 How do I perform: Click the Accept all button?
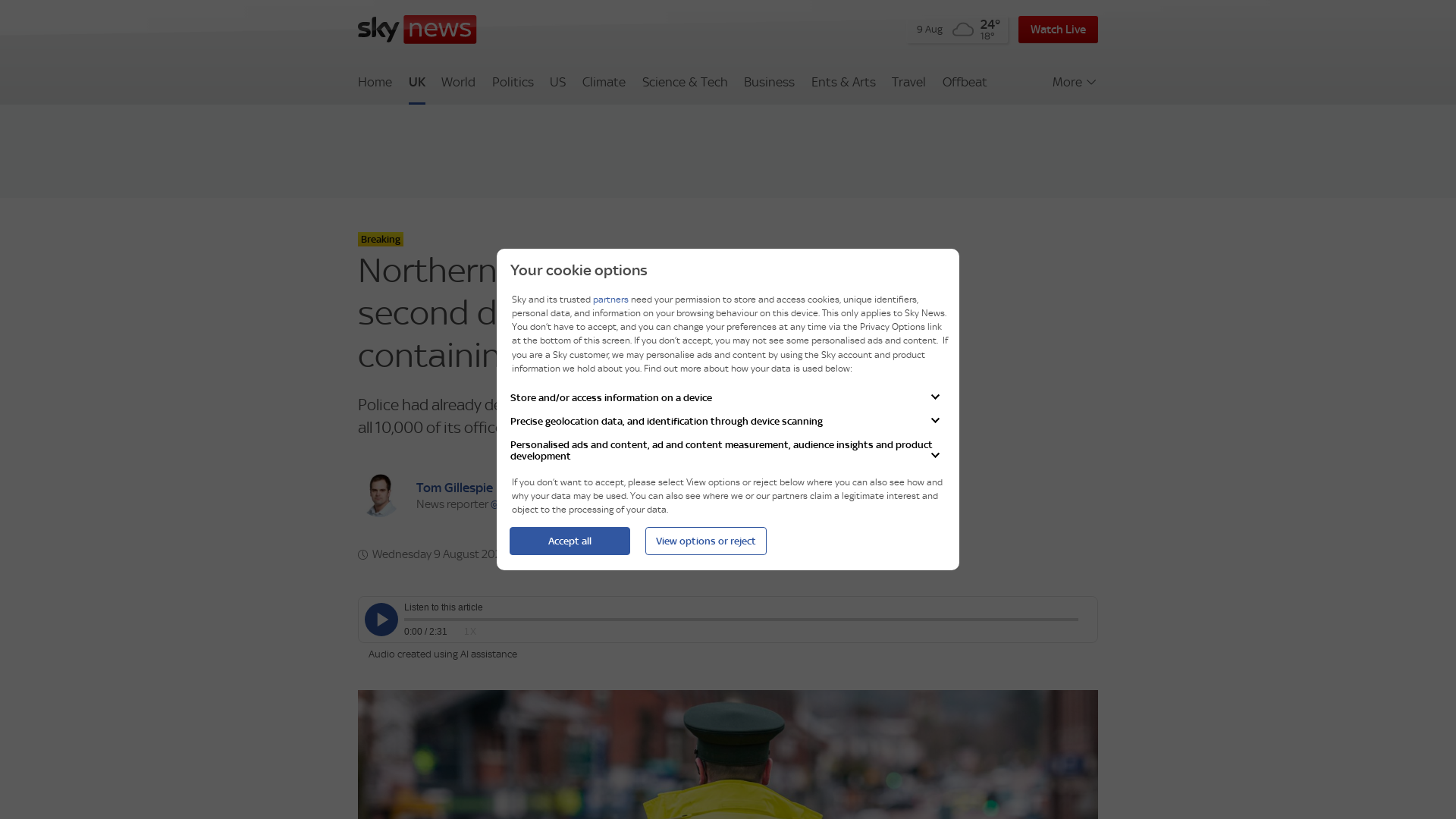click(569, 541)
